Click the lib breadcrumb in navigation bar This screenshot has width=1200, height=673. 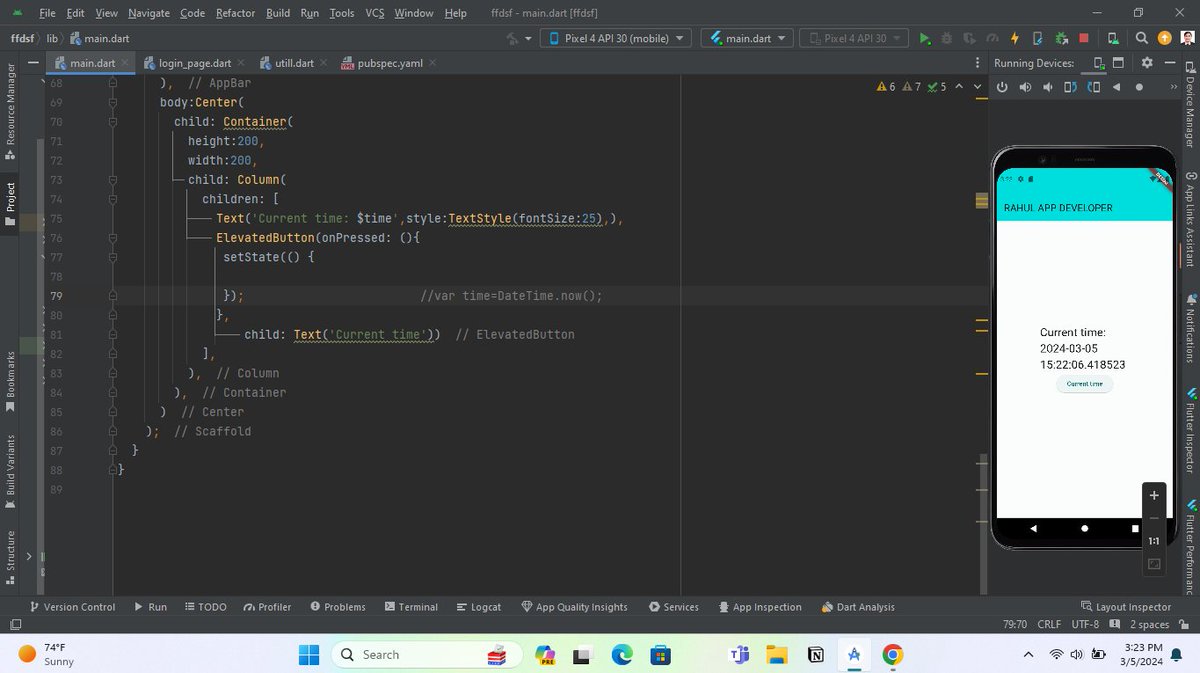53,38
